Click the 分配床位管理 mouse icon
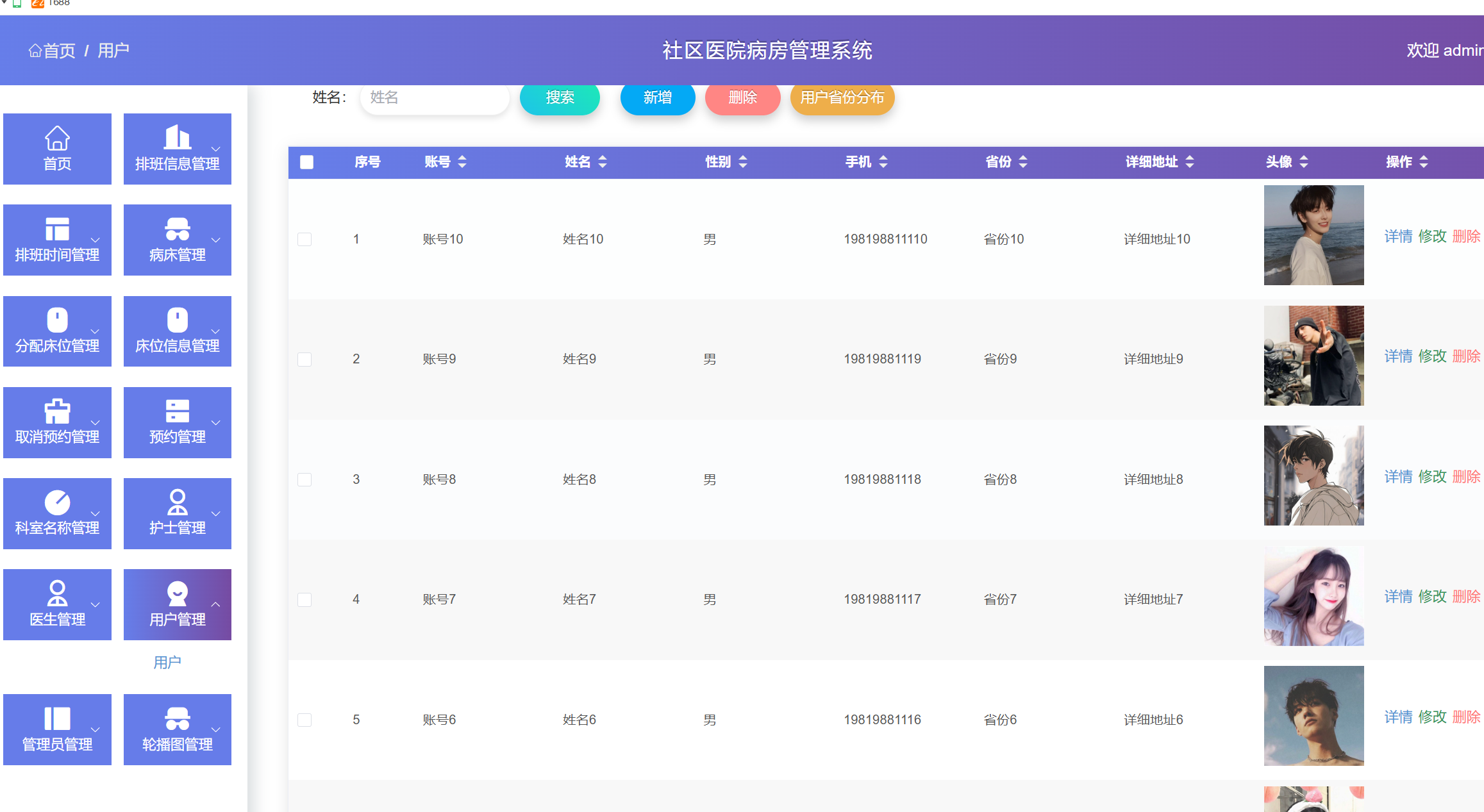1484x812 pixels. pos(57,320)
